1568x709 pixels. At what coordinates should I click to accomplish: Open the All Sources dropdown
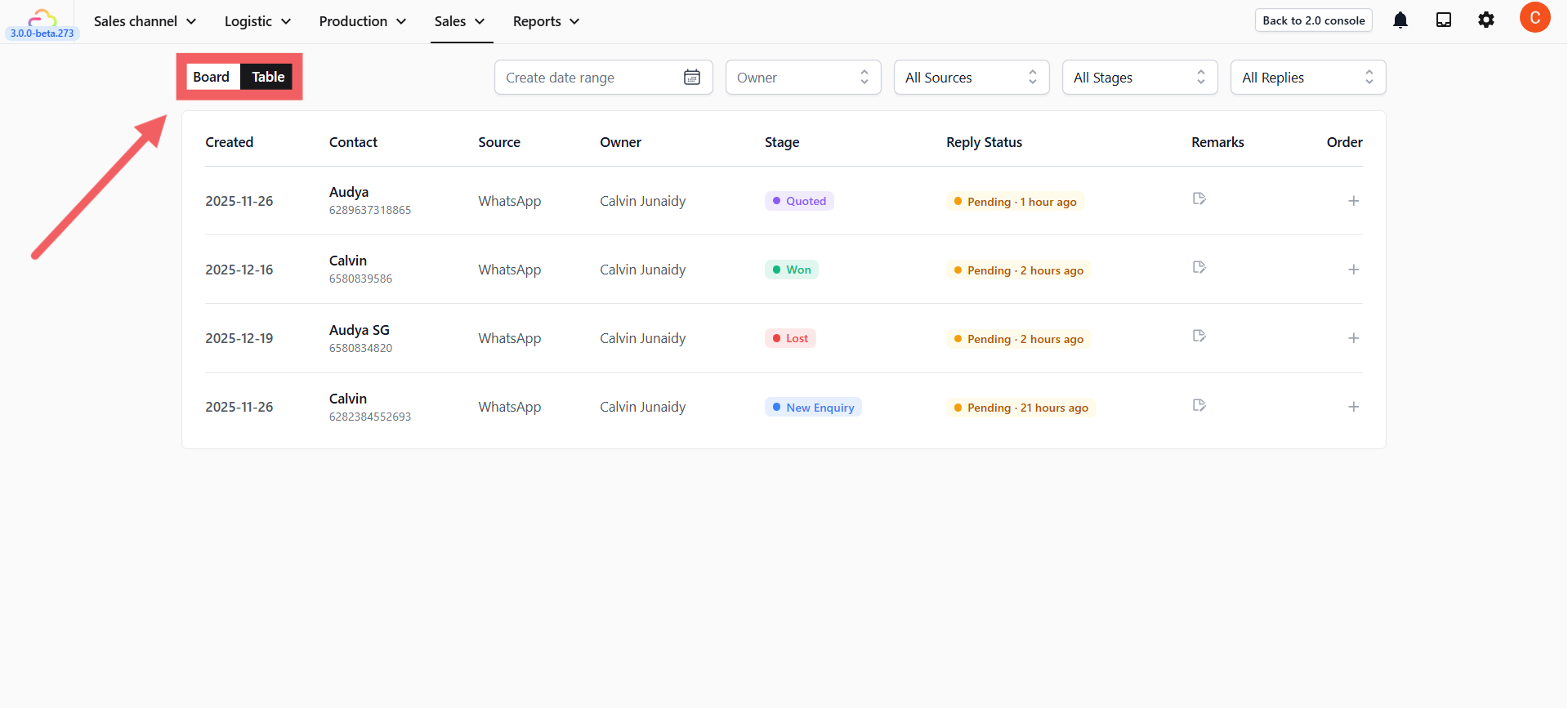pos(972,78)
